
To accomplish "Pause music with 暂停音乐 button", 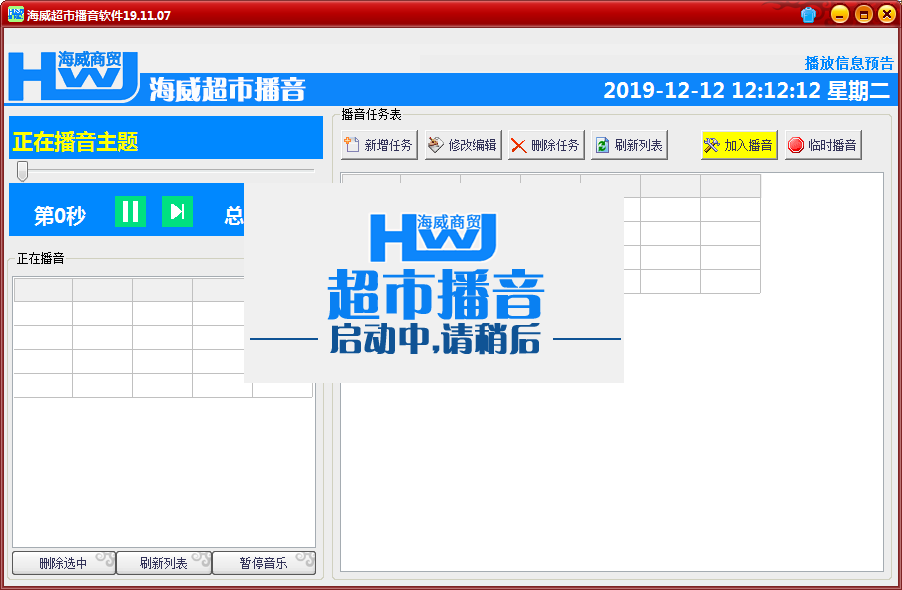I will [x=264, y=563].
